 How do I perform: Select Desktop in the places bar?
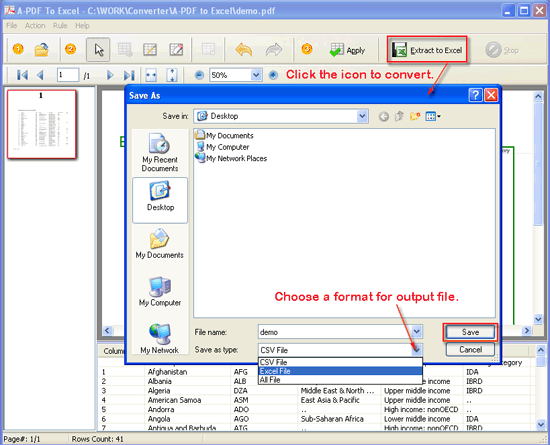(x=160, y=200)
